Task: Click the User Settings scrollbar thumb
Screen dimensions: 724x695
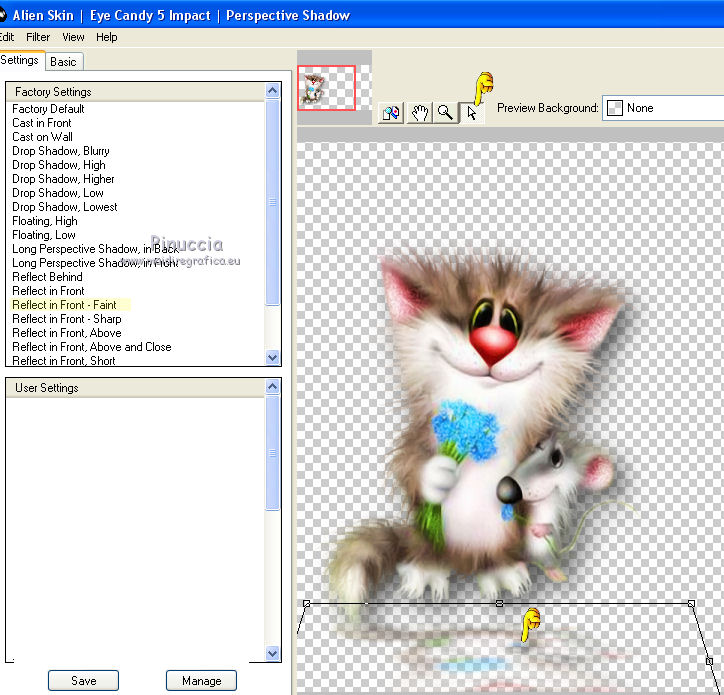Action: click(272, 453)
